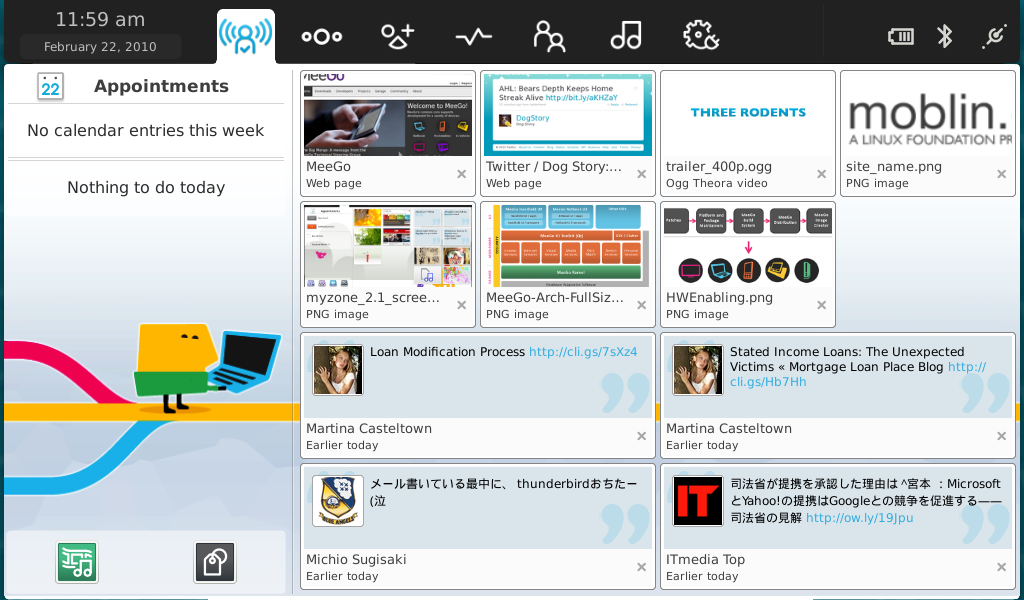The height and width of the screenshot is (600, 1024).
Task: Remove the myzone_2.1 screenshot item
Action: click(x=462, y=305)
